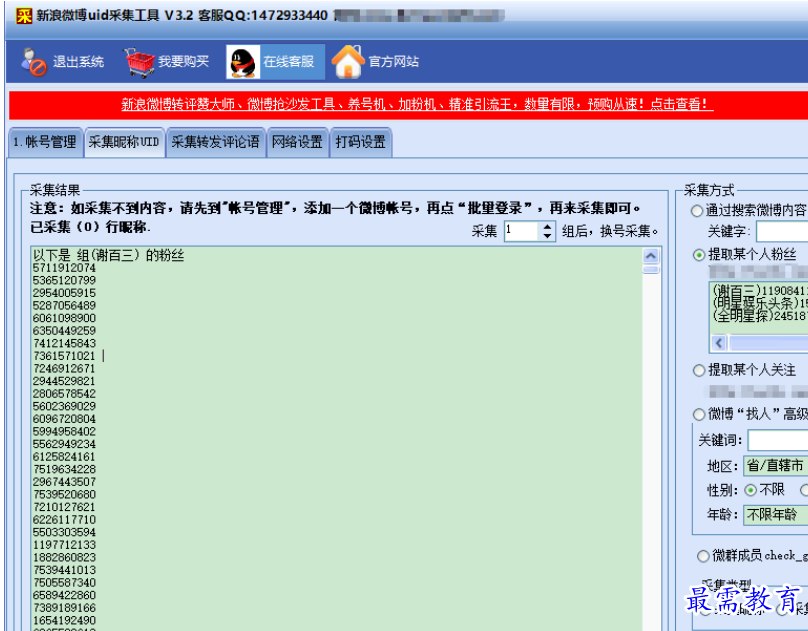Click UID 6096720804 in results
Viewport: 808px width, 631px height.
point(64,419)
